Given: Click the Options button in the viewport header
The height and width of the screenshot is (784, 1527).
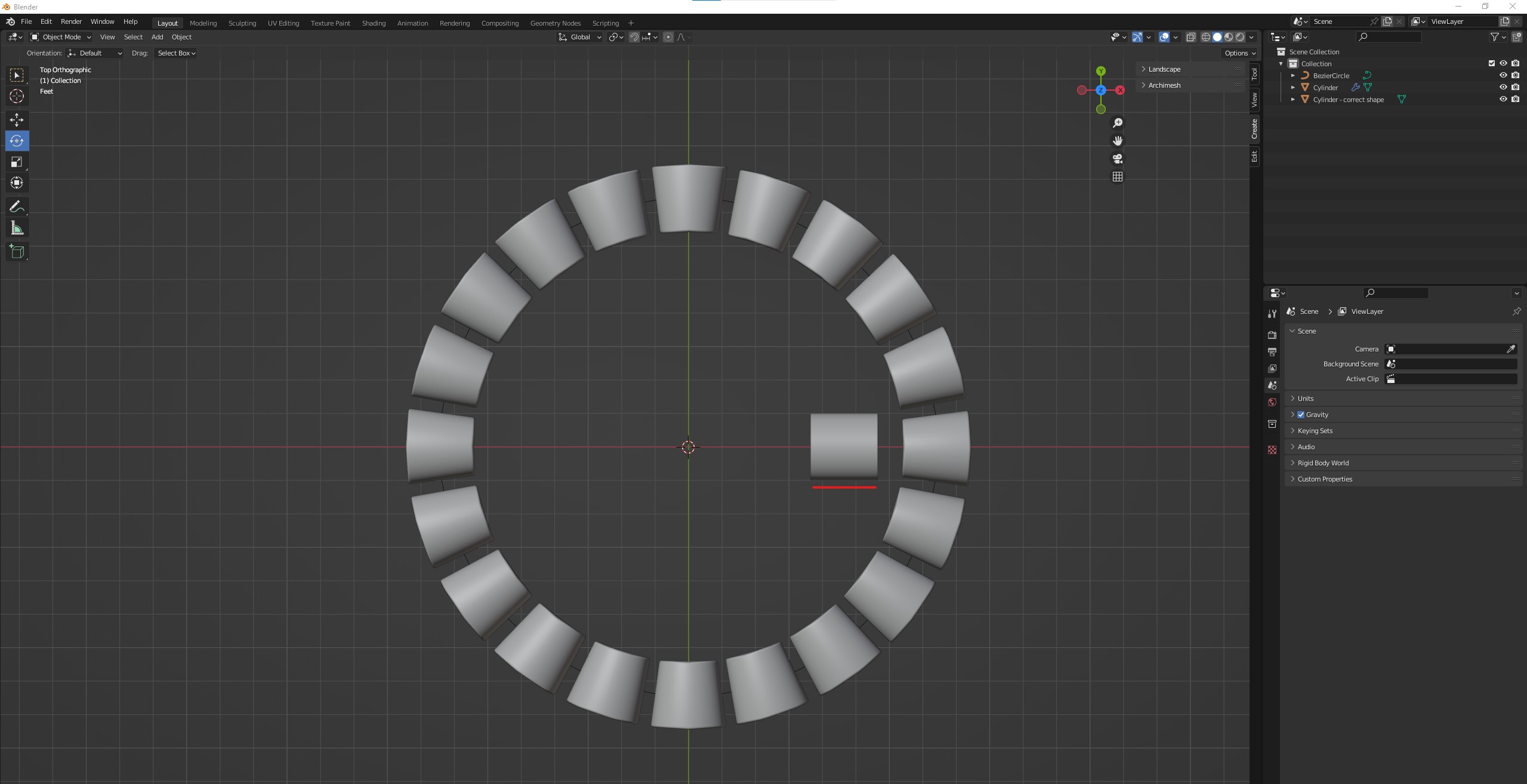Looking at the screenshot, I should tap(1238, 53).
